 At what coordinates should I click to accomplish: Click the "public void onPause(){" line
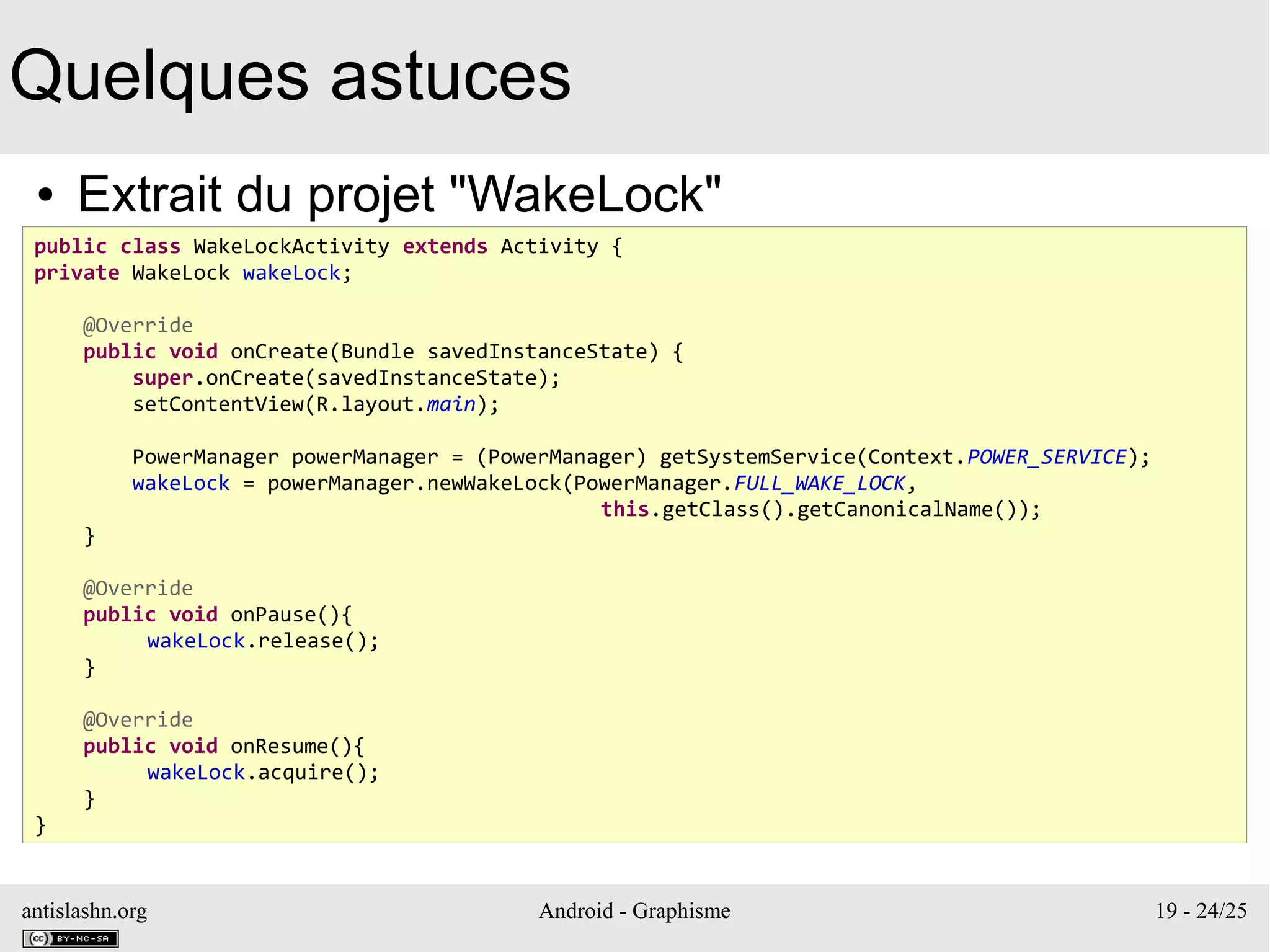[x=218, y=615]
